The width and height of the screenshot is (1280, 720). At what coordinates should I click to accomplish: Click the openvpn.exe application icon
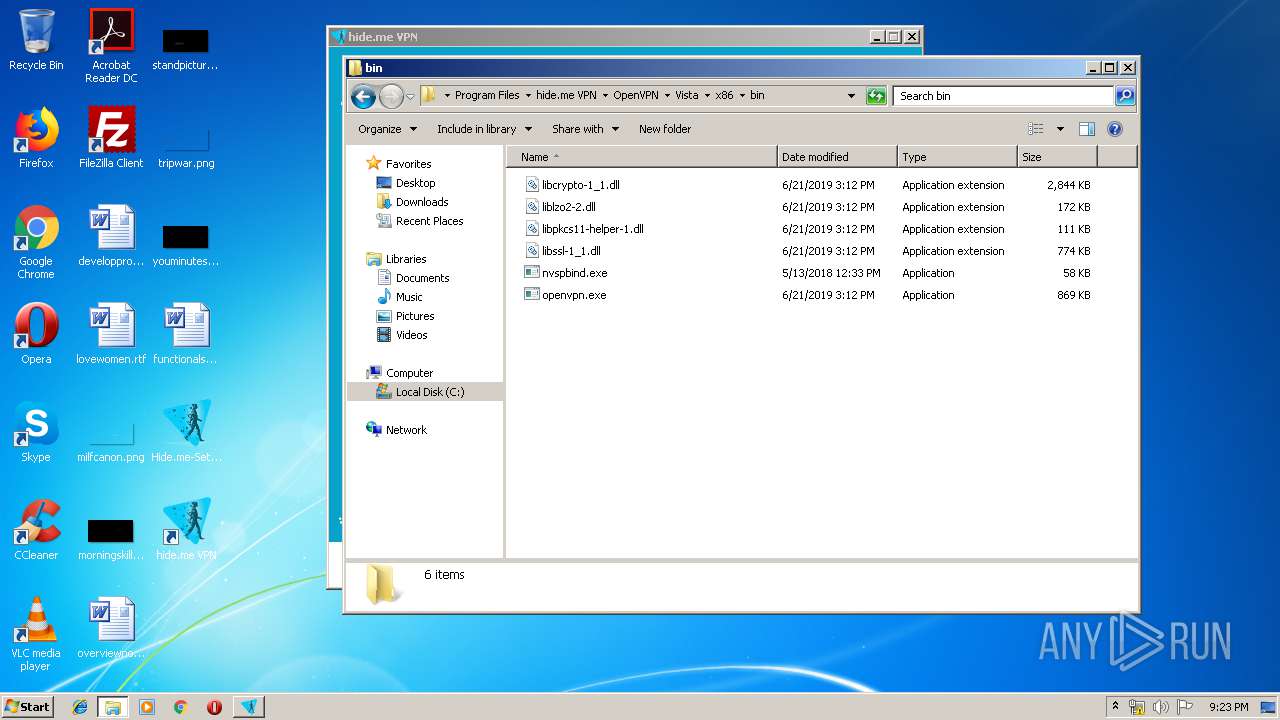[x=532, y=295]
